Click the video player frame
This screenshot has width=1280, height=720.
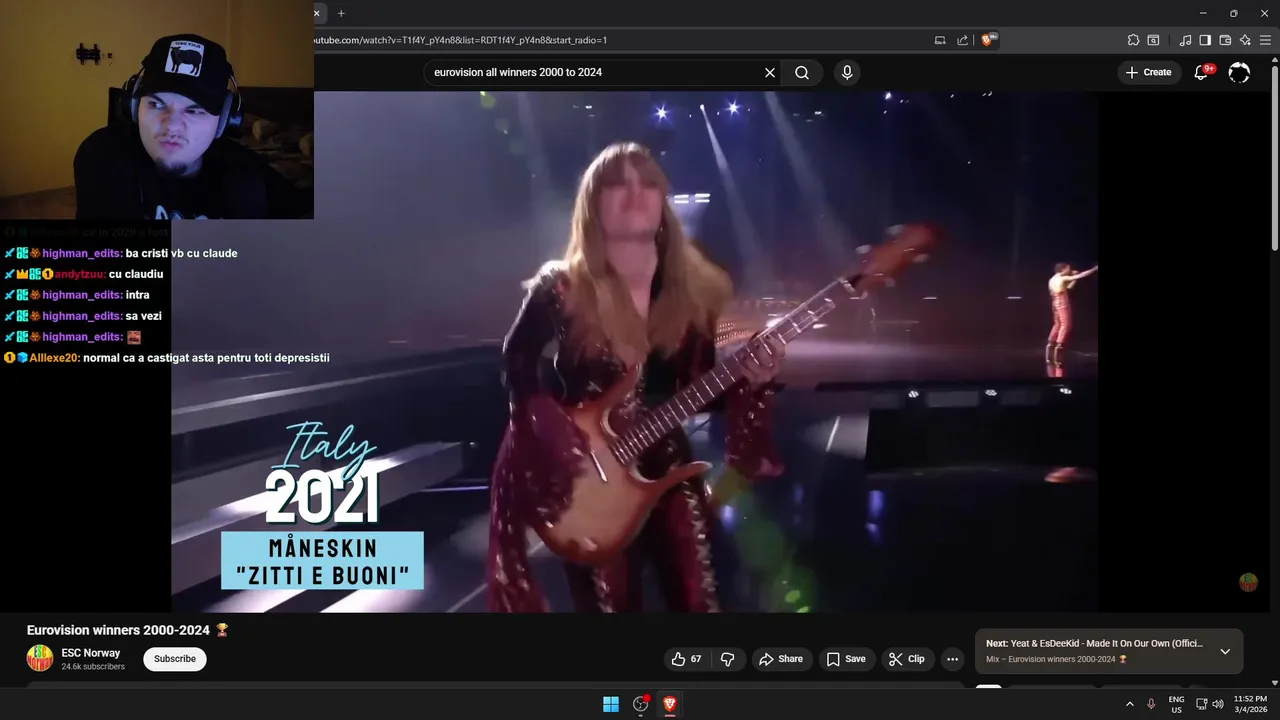pyautogui.click(x=634, y=352)
